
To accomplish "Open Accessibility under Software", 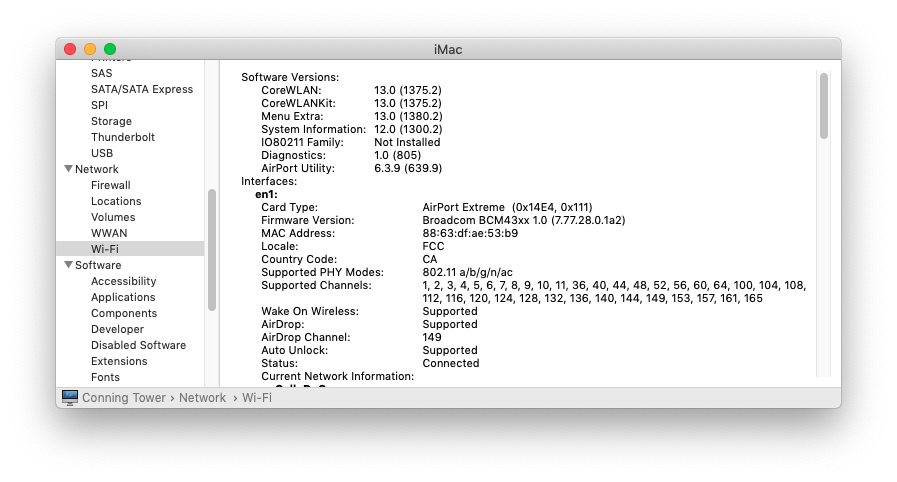I will click(x=124, y=281).
